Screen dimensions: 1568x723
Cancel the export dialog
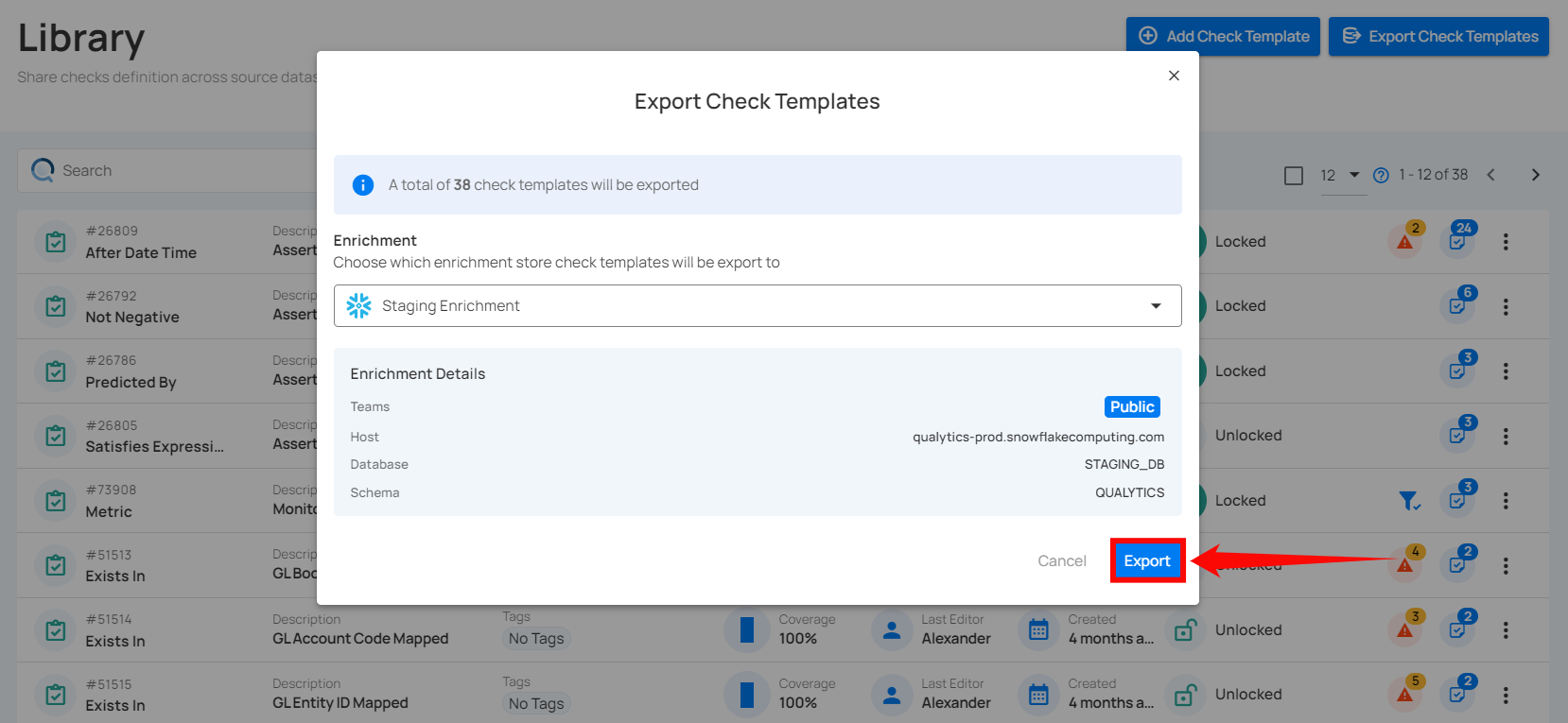point(1062,560)
